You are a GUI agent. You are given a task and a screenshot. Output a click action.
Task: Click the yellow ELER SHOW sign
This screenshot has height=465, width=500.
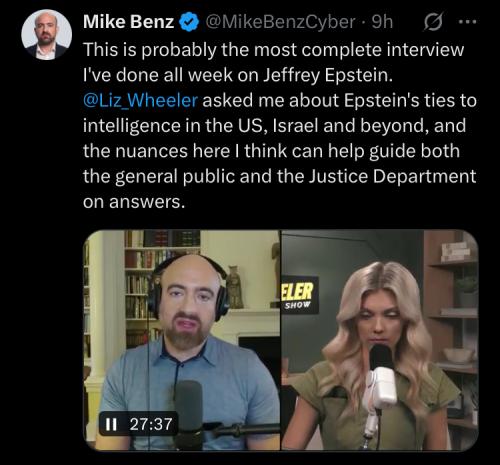[x=299, y=295]
